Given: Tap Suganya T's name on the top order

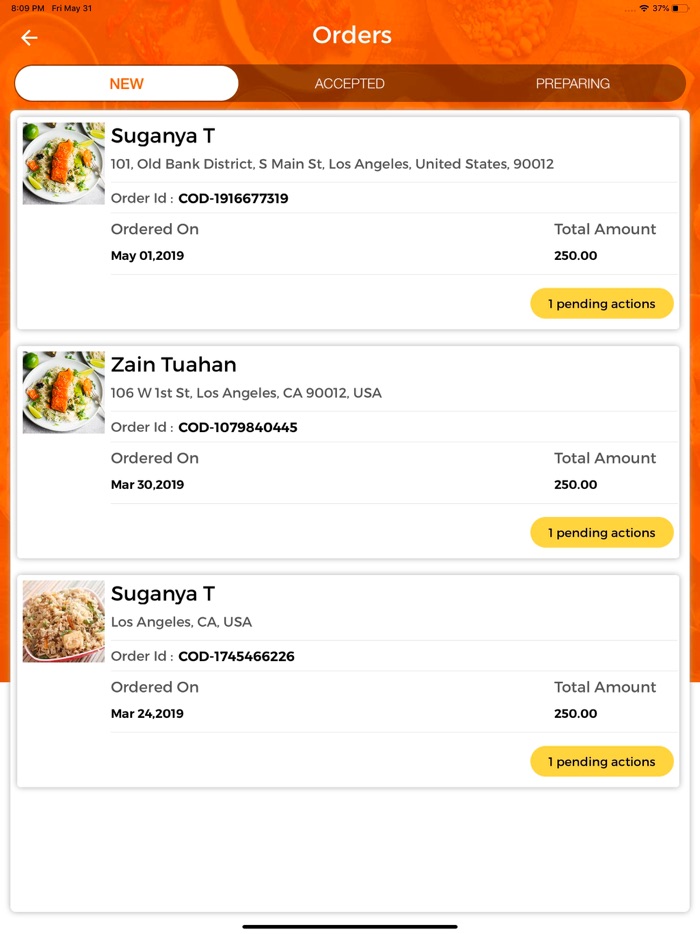Looking at the screenshot, I should click(x=163, y=136).
